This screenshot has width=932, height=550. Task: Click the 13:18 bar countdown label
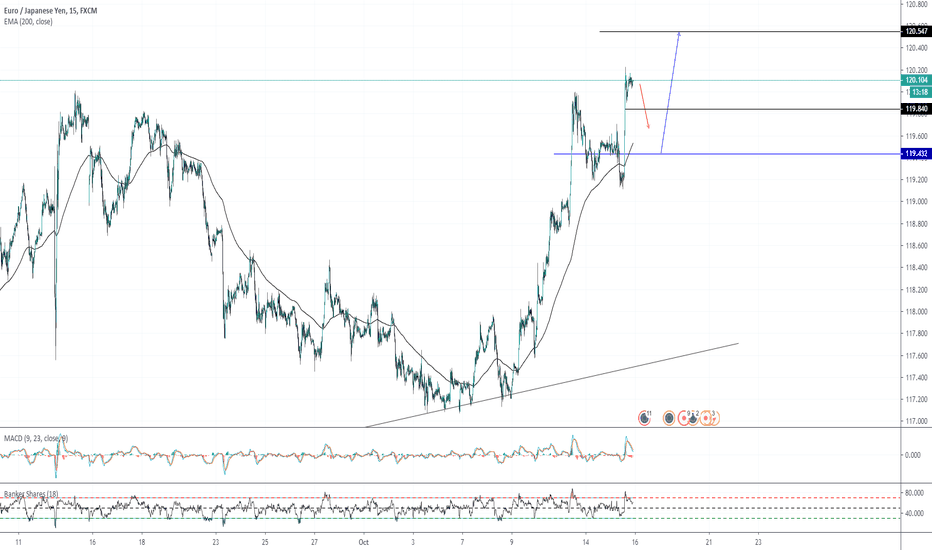920,92
